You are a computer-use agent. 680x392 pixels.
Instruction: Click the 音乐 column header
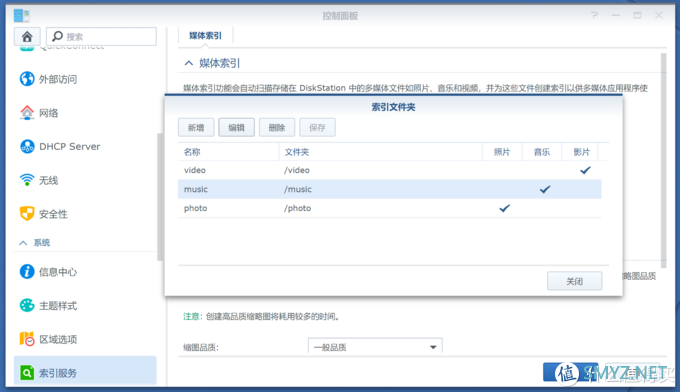(542, 152)
